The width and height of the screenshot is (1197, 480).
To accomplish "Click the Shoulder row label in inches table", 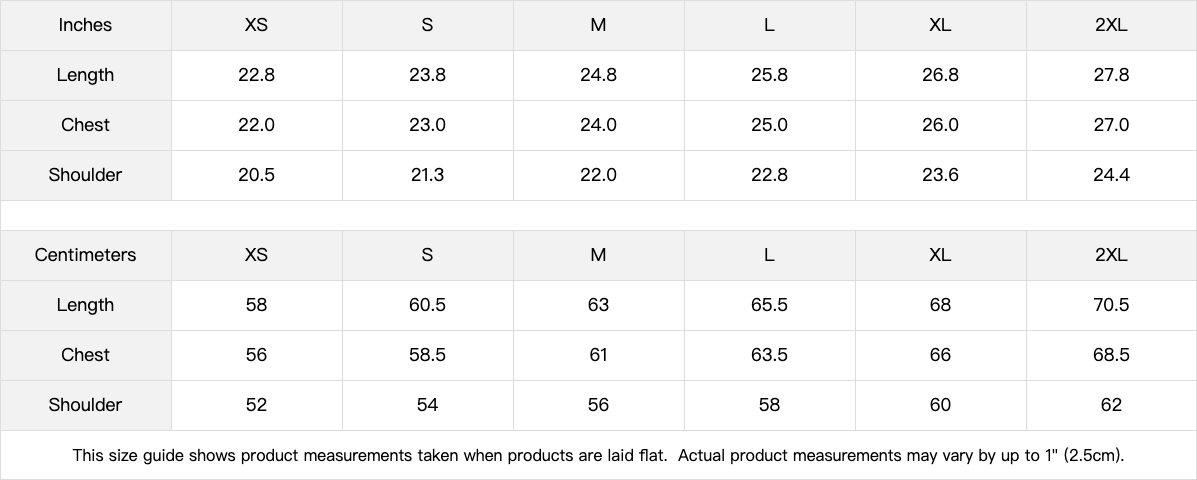I will click(x=85, y=175).
